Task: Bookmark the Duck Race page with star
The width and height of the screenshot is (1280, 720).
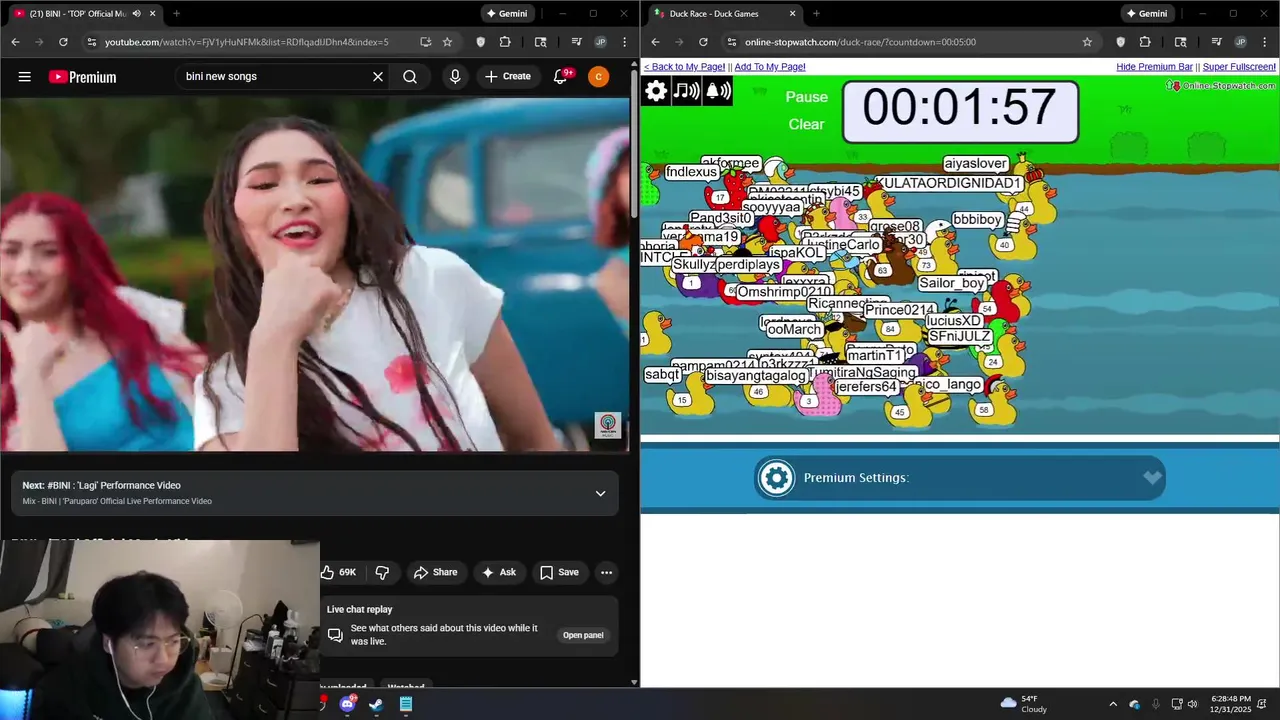Action: pyautogui.click(x=1087, y=42)
